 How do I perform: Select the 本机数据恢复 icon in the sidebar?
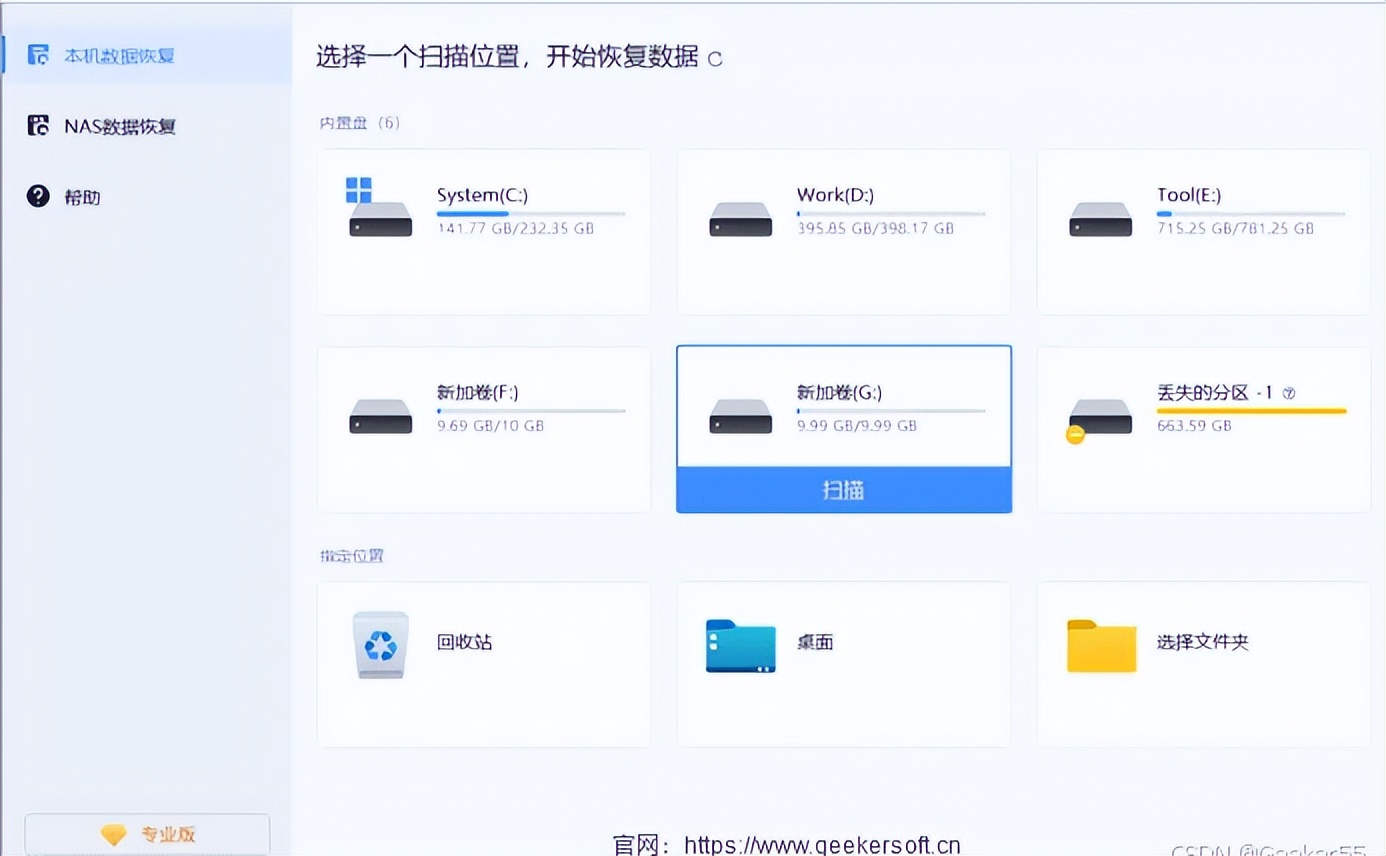click(38, 56)
